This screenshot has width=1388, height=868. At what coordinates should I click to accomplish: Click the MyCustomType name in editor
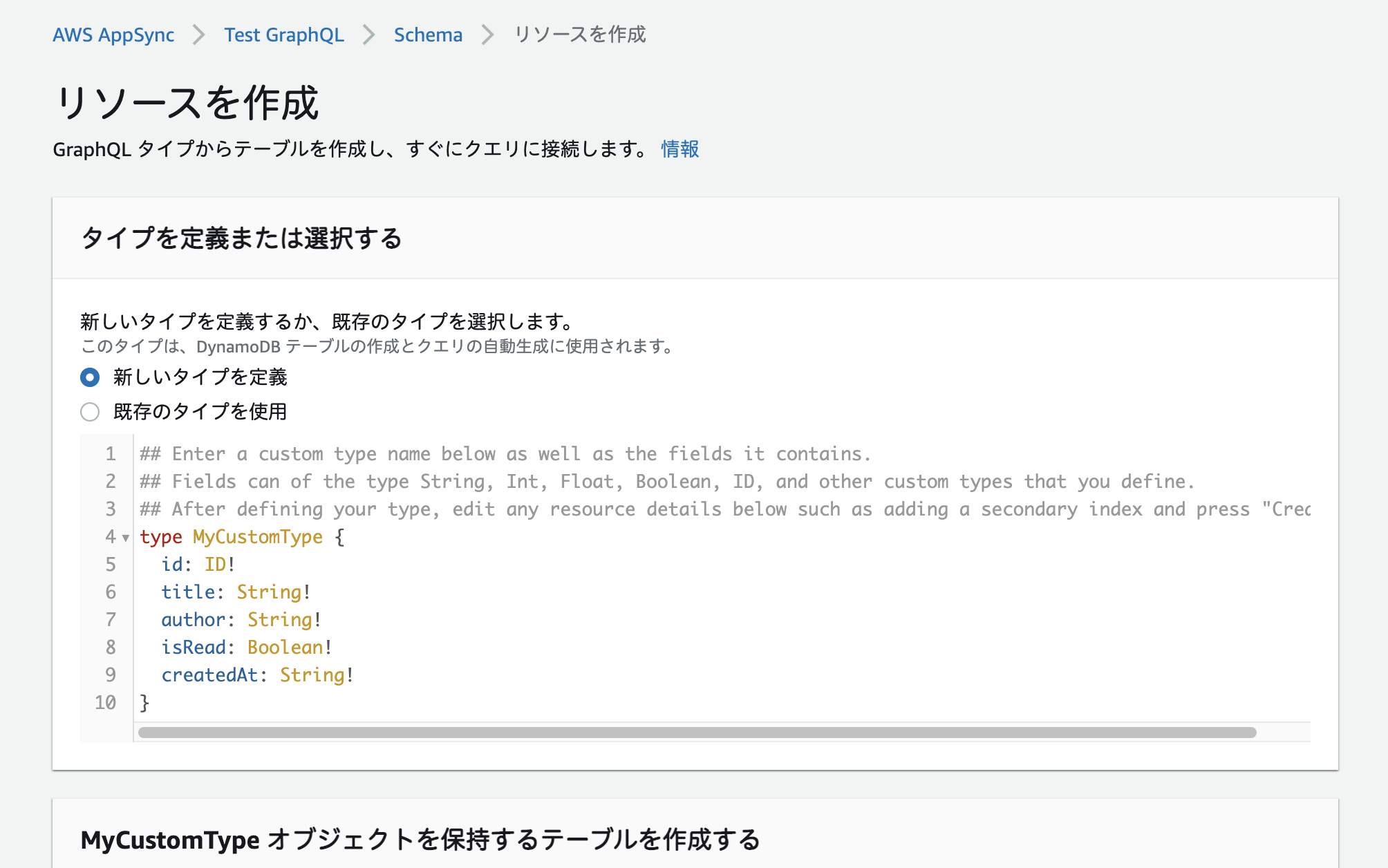tap(258, 537)
